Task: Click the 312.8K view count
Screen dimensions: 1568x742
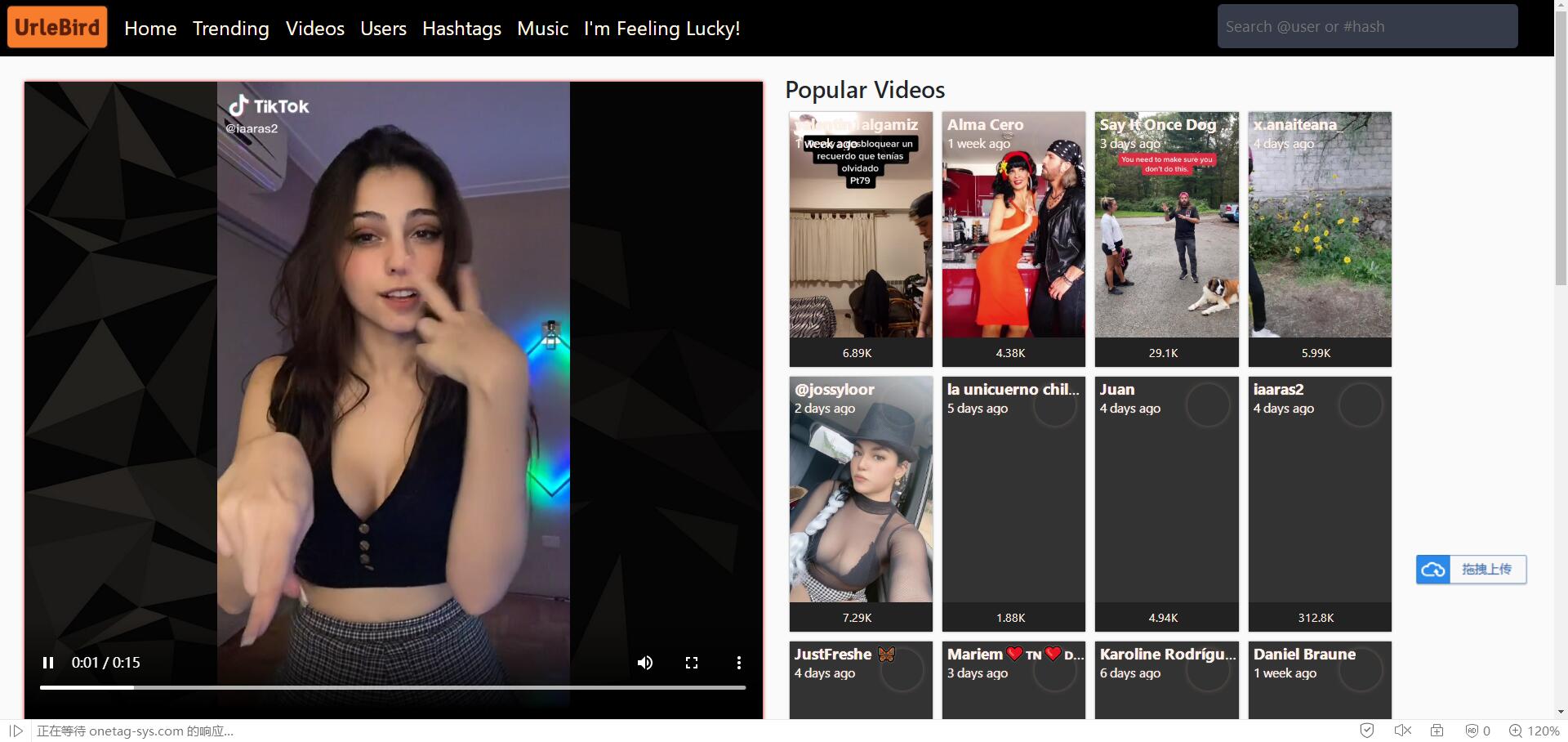Action: coord(1316,618)
